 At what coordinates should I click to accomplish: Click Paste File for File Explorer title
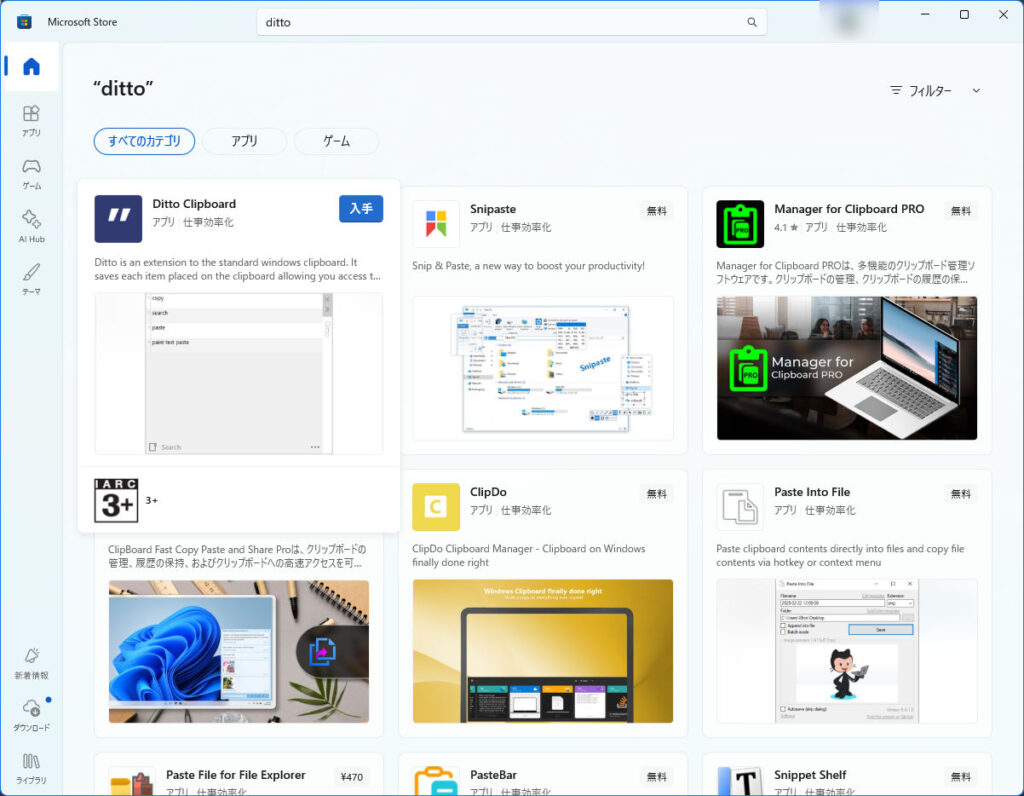tap(236, 774)
